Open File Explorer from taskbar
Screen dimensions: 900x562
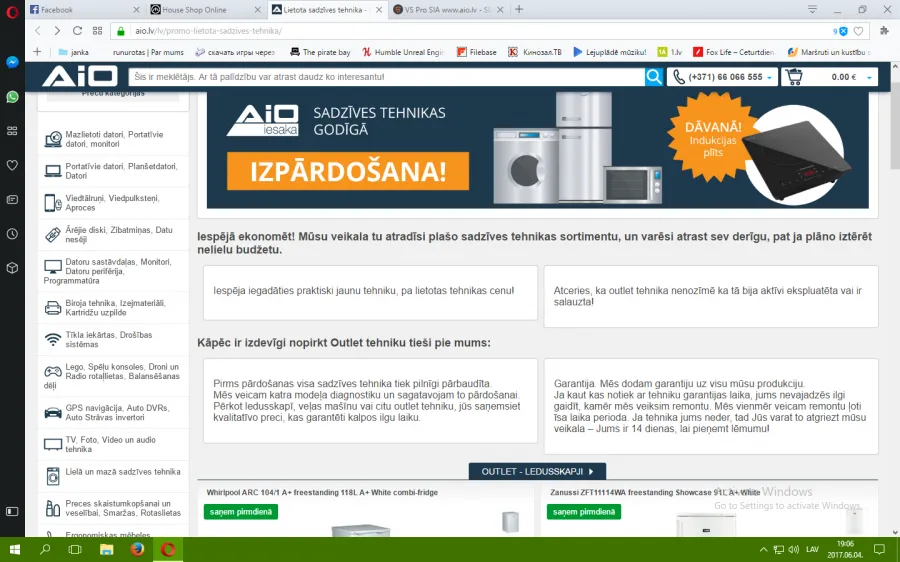coord(106,549)
